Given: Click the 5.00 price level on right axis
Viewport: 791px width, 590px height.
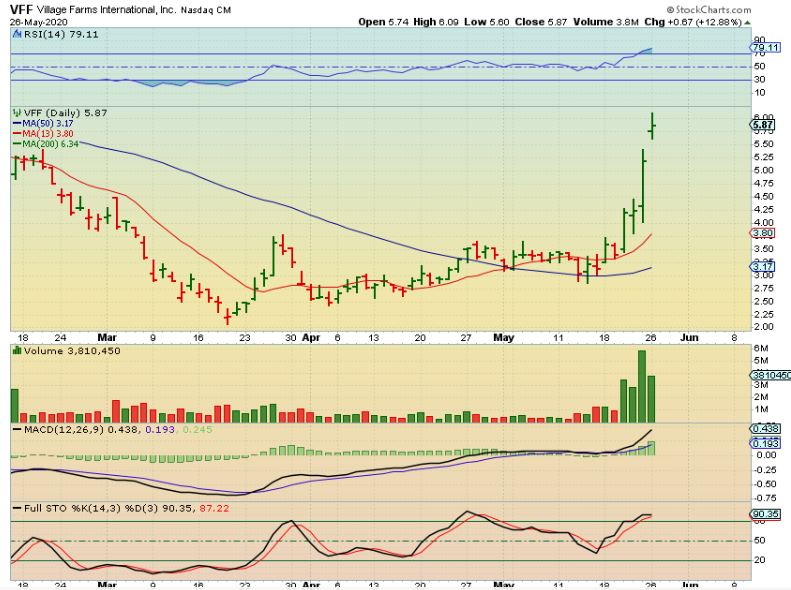Looking at the screenshot, I should tap(764, 170).
